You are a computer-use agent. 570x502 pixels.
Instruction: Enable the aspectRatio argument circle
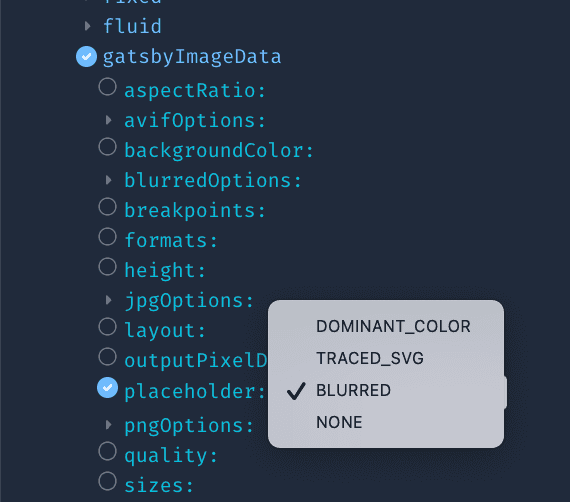point(108,87)
